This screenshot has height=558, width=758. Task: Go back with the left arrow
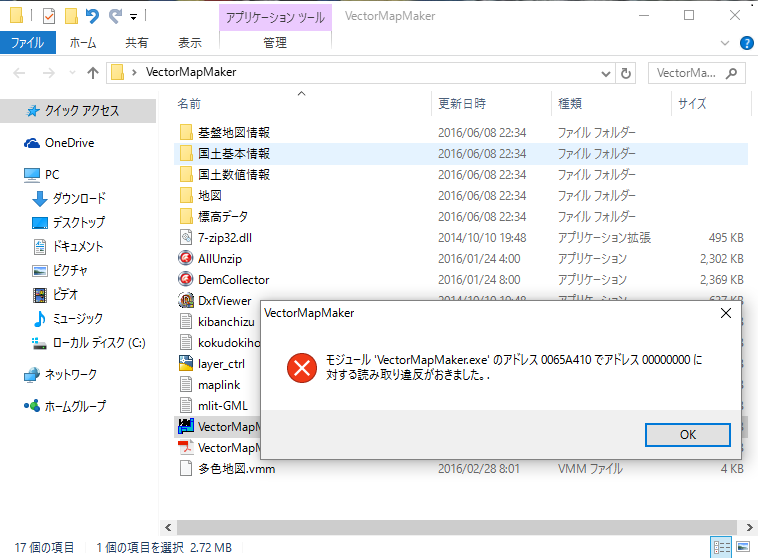coord(19,73)
